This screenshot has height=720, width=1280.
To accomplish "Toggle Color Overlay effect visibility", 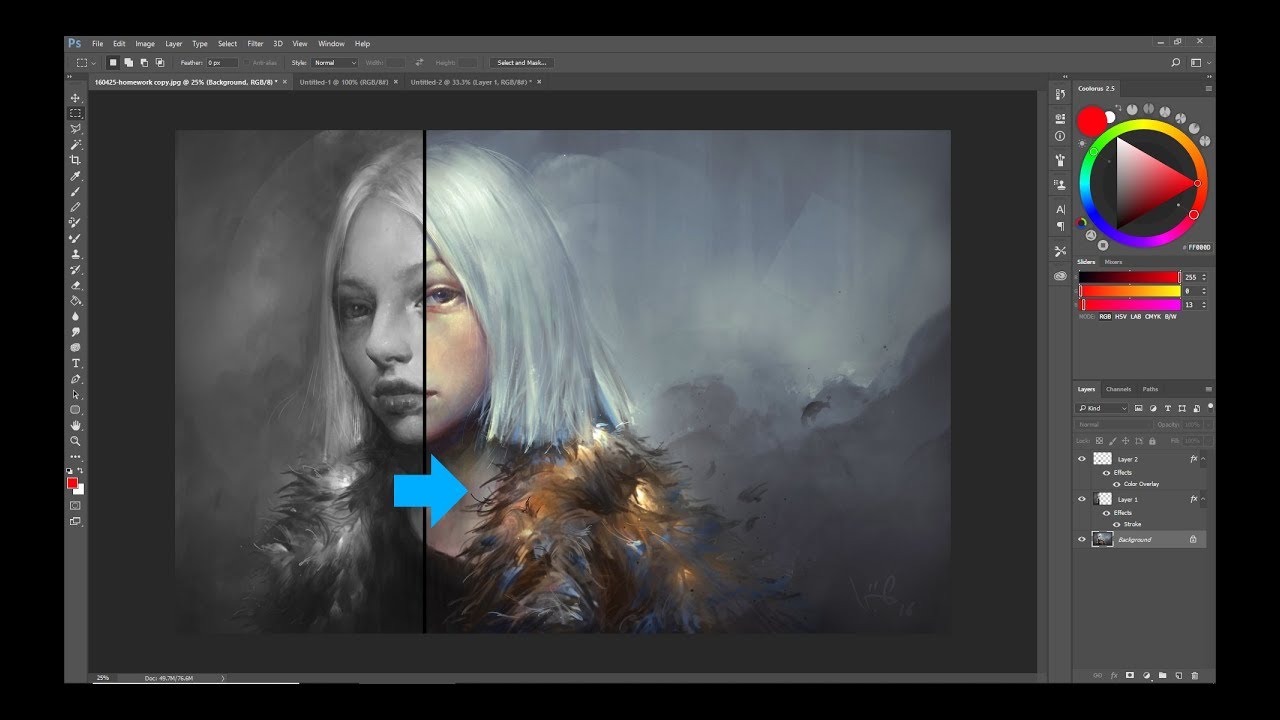I will coord(1116,484).
